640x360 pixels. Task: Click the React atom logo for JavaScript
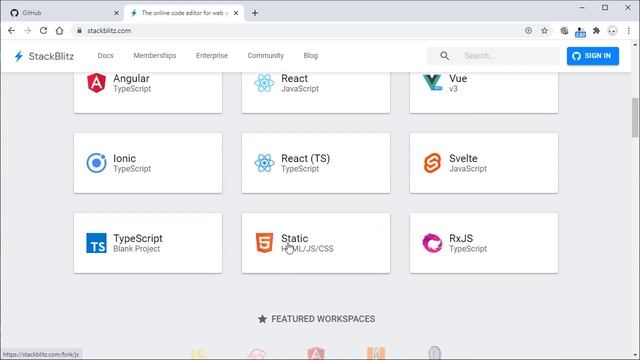pos(264,83)
